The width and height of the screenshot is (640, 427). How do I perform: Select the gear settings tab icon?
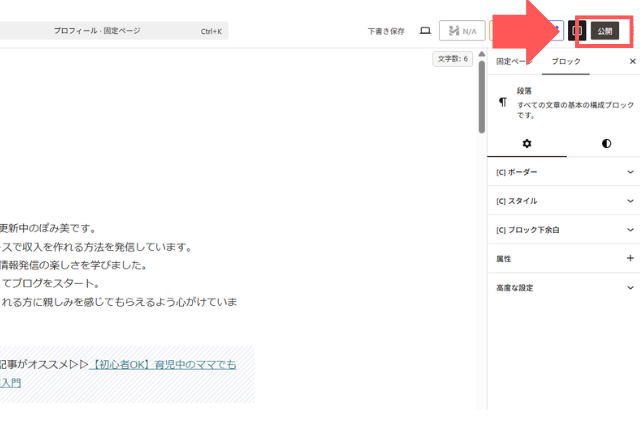click(x=527, y=143)
